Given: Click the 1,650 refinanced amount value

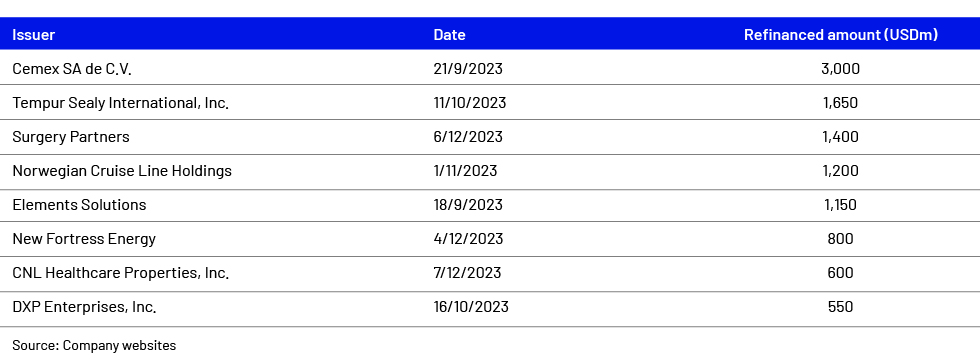Looking at the screenshot, I should (841, 102).
